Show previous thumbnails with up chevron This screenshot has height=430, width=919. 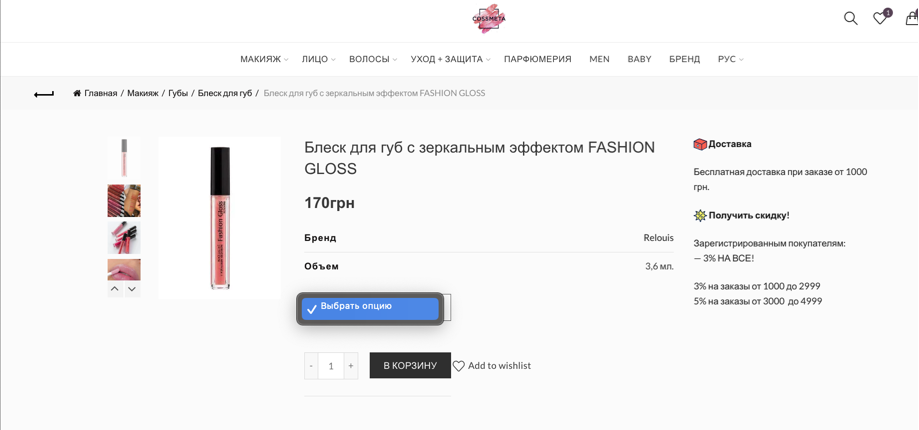[x=115, y=289]
